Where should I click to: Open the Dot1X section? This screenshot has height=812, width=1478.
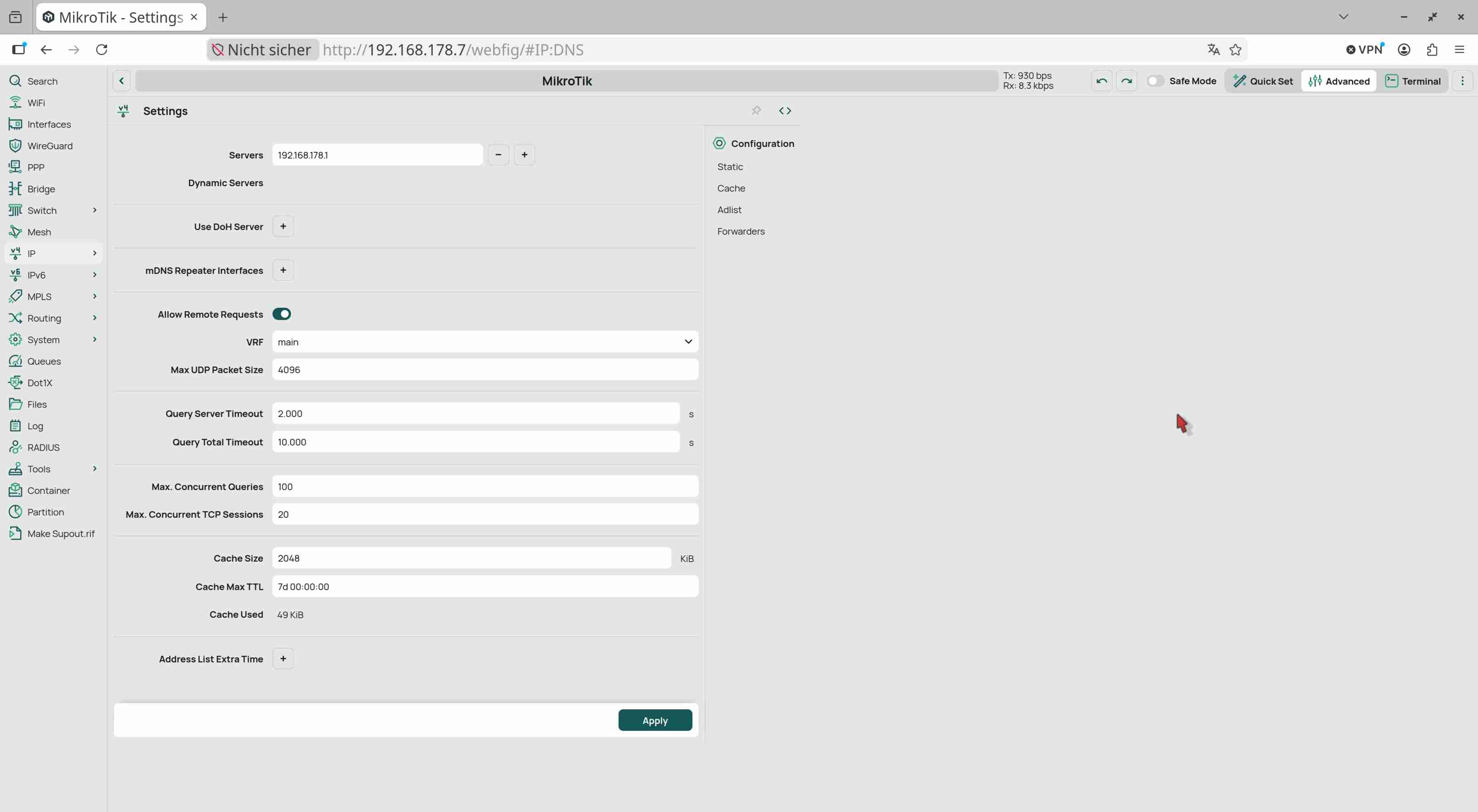point(39,382)
